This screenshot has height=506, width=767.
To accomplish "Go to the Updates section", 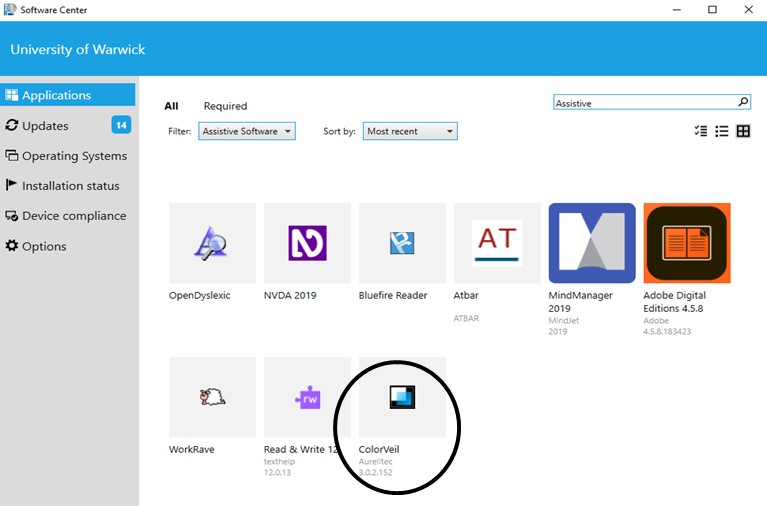I will 45,126.
